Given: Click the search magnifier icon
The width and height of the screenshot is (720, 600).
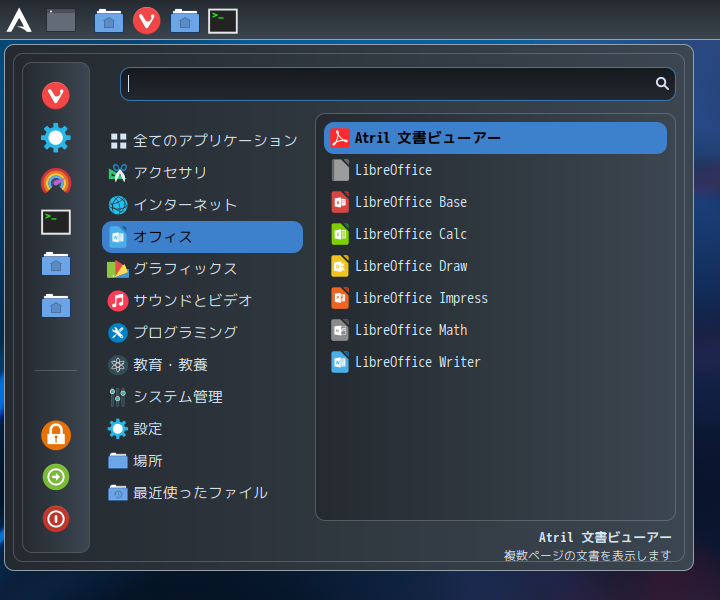Looking at the screenshot, I should 662,83.
